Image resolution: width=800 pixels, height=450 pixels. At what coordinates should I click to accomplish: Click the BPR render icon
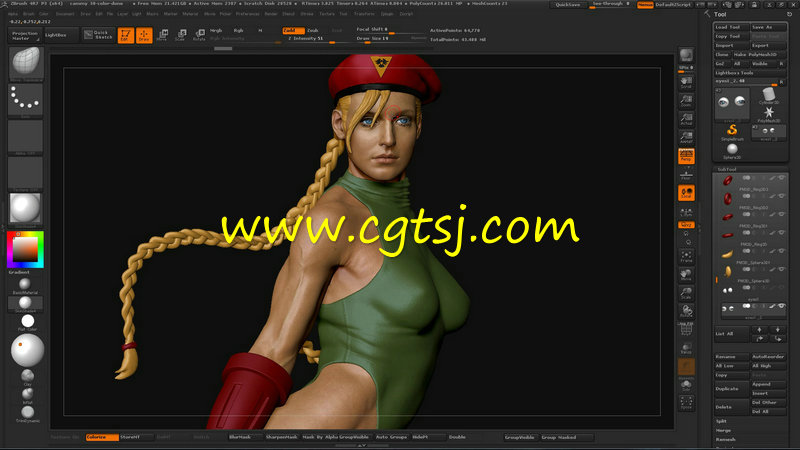(686, 55)
